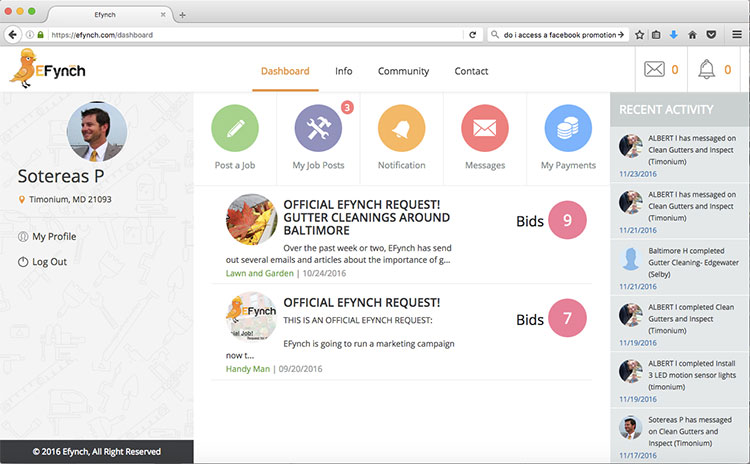This screenshot has width=750, height=464.
Task: Go to the Contact page
Action: click(x=471, y=71)
